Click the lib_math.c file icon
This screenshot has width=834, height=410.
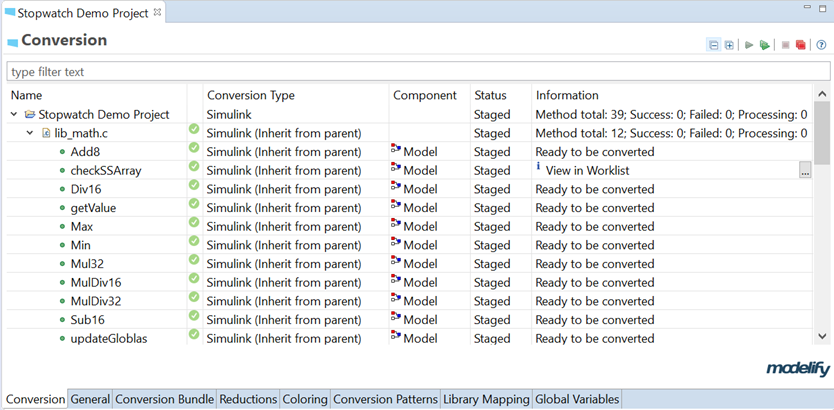(46, 133)
